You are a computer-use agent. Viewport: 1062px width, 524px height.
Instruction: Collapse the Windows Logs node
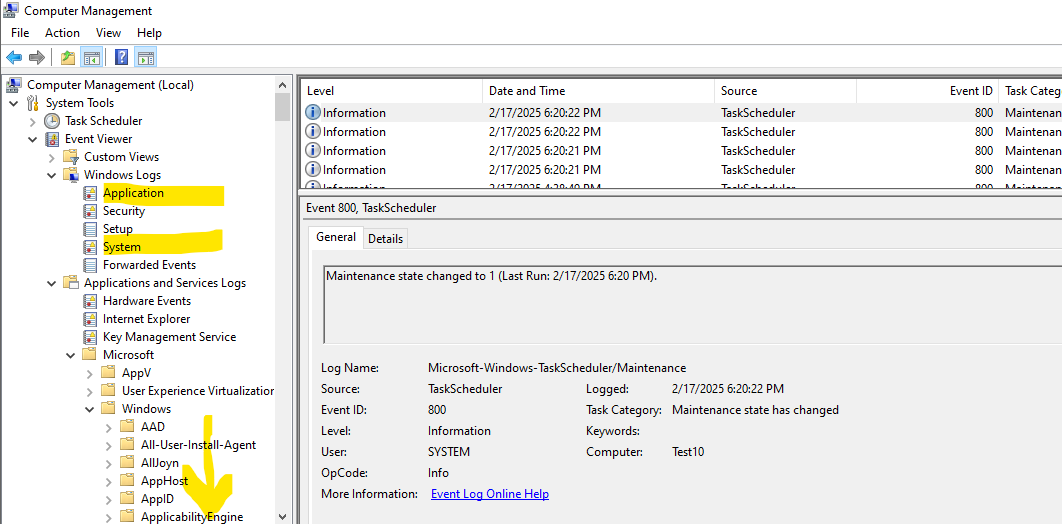(51, 175)
